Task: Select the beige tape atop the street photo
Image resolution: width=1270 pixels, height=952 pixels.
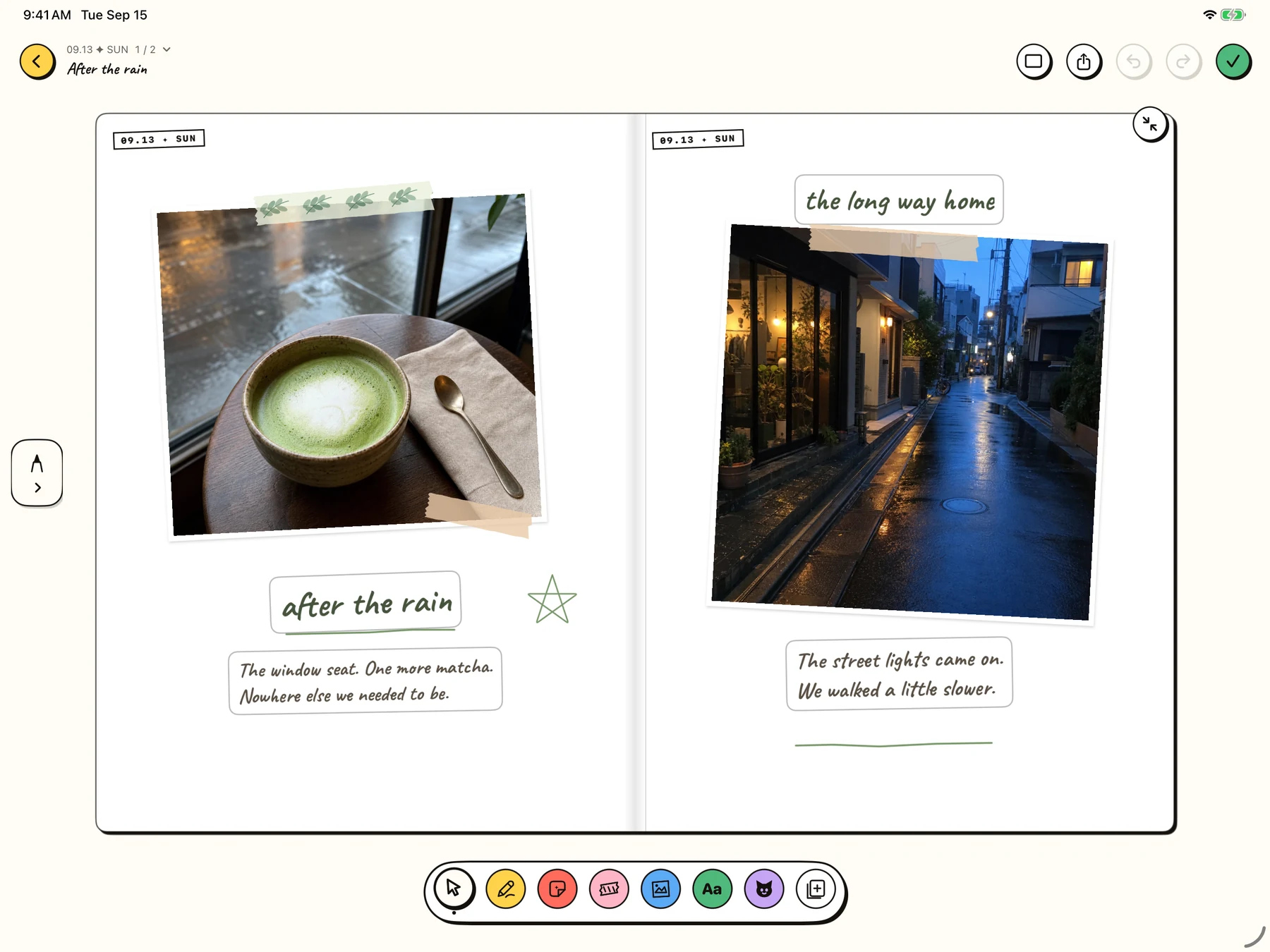Action: (x=893, y=242)
